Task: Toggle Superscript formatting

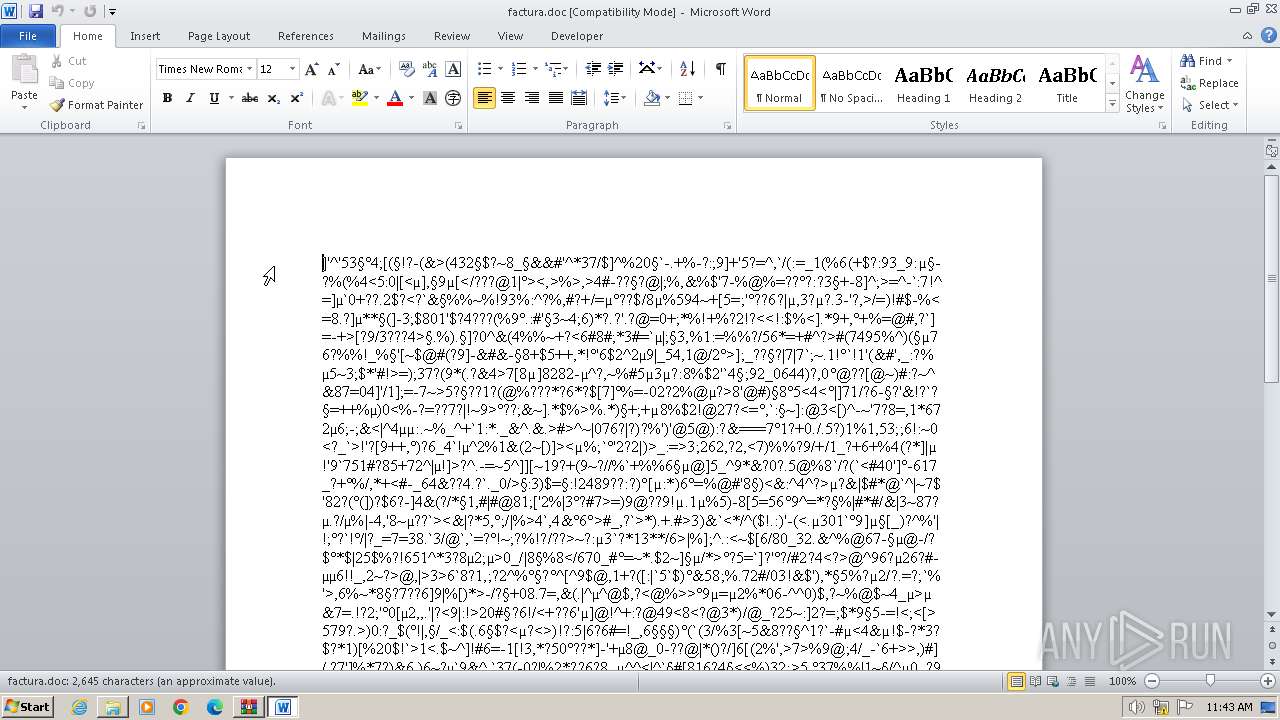Action: coord(296,98)
